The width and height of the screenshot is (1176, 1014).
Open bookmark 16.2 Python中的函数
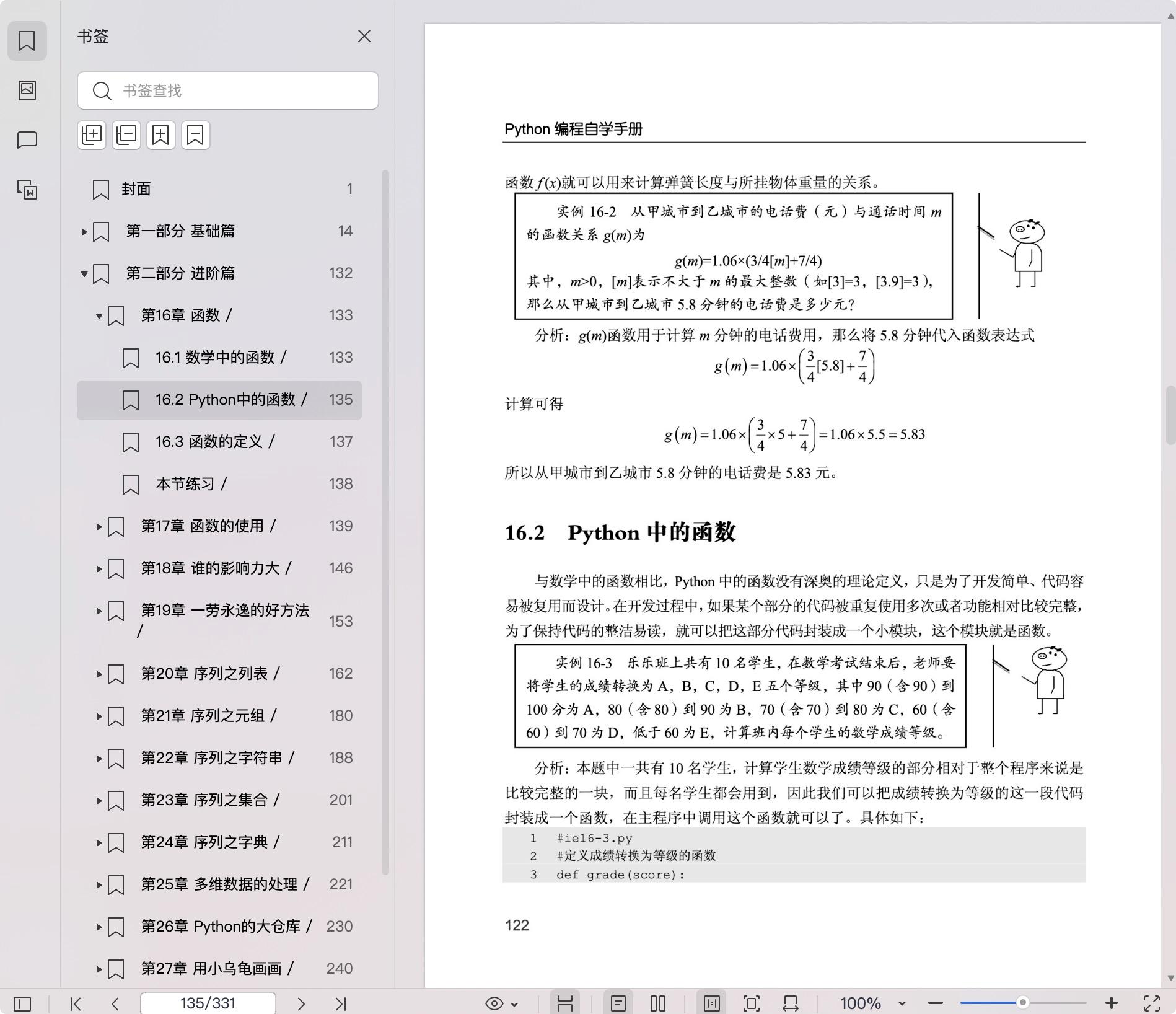pos(219,400)
